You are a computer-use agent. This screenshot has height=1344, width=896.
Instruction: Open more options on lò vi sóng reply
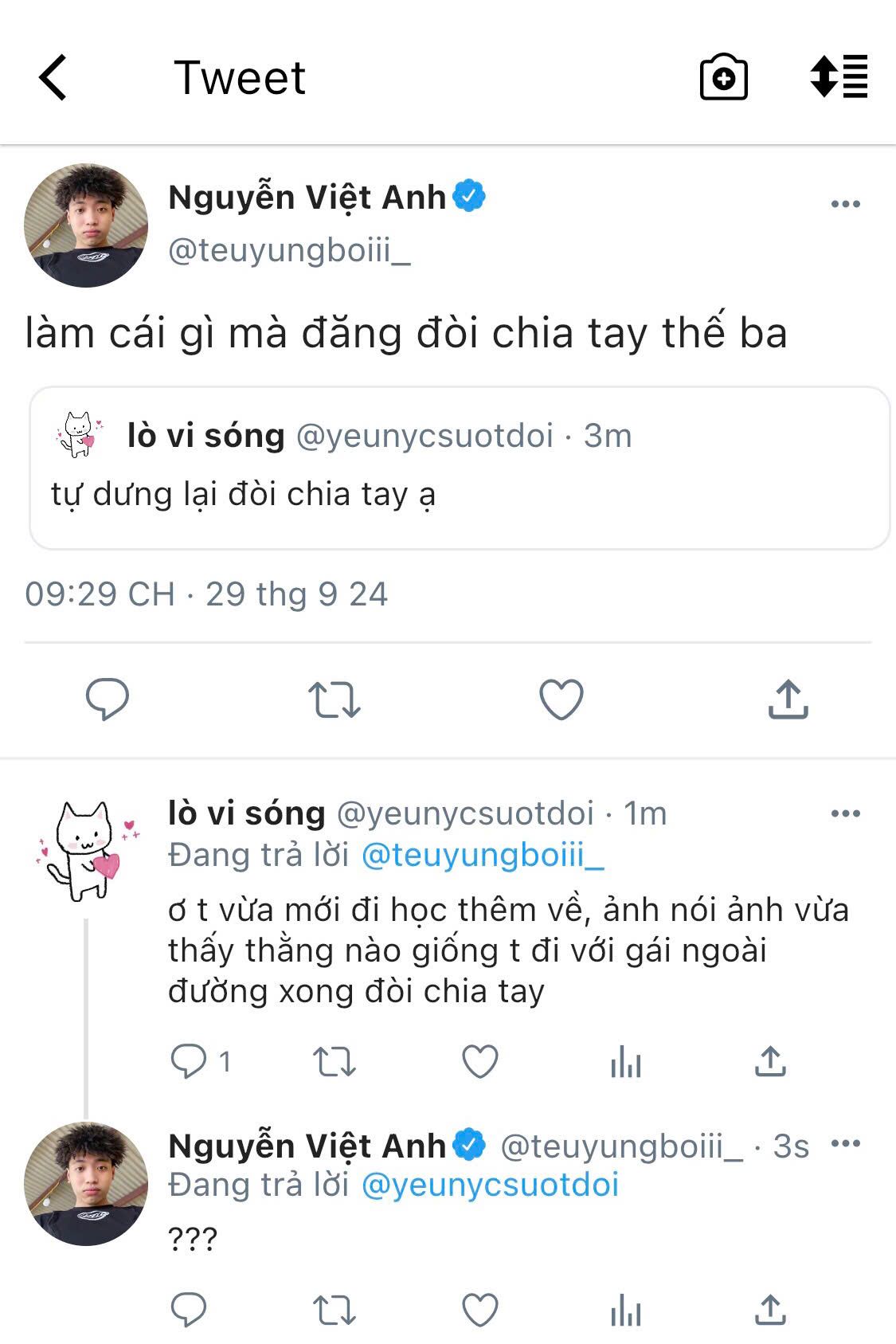point(845,813)
